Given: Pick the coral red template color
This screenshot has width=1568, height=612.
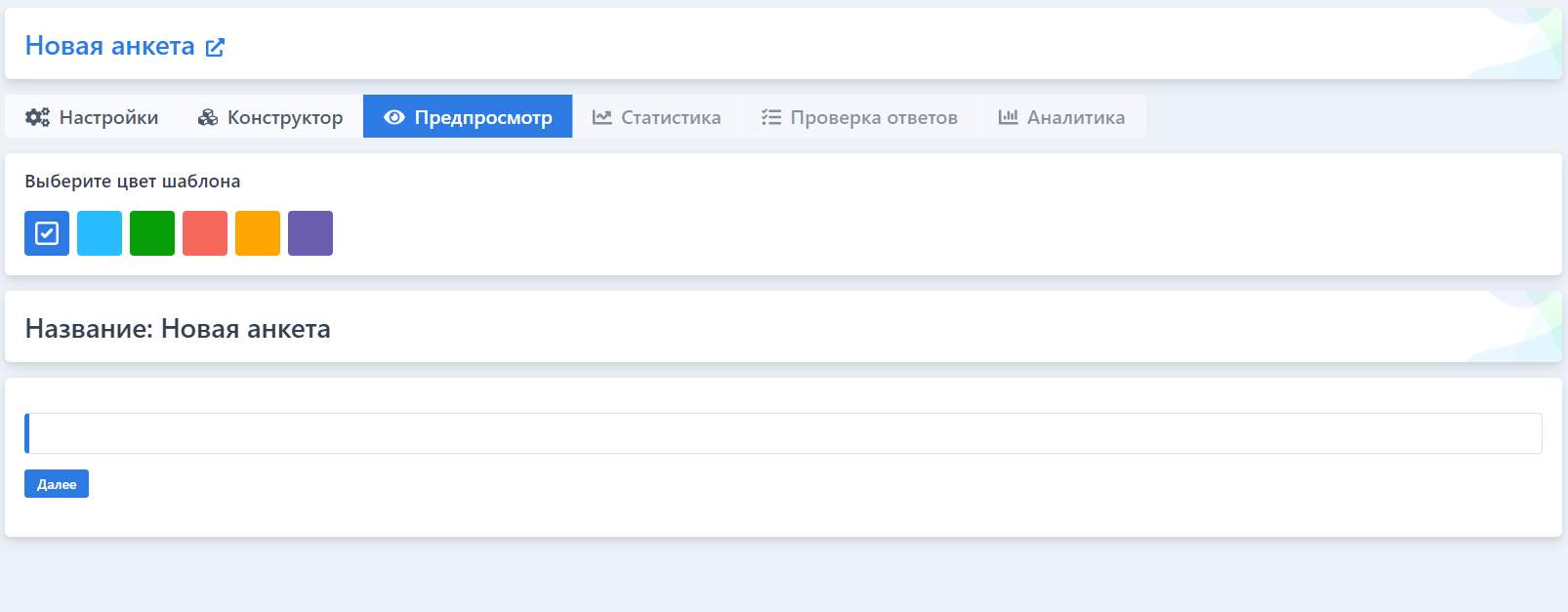Looking at the screenshot, I should click(205, 233).
